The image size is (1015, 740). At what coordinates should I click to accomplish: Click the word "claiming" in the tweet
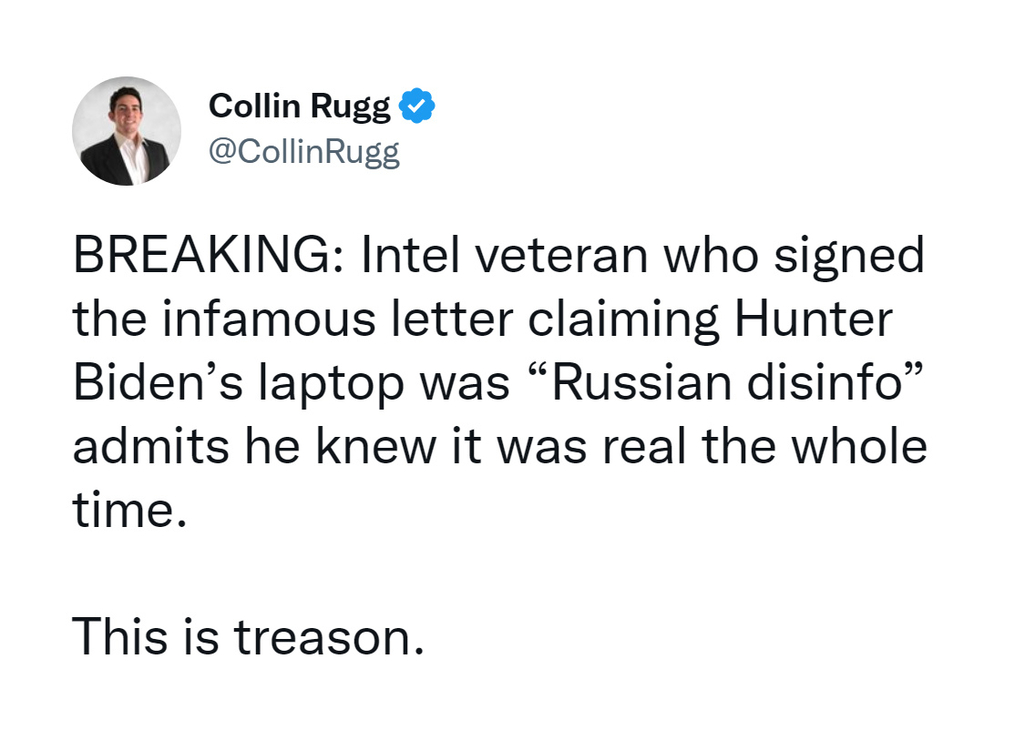click(623, 320)
